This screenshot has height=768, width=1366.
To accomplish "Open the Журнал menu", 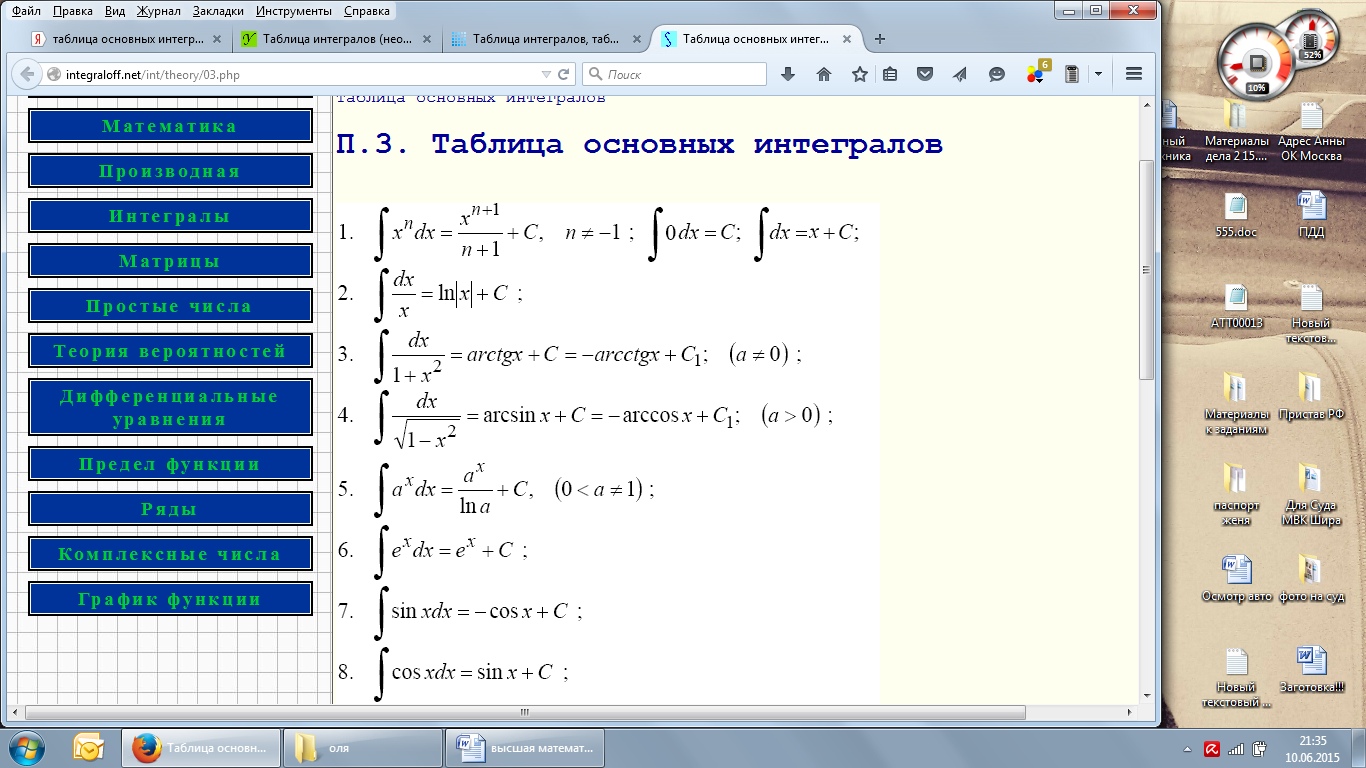I will (x=161, y=12).
